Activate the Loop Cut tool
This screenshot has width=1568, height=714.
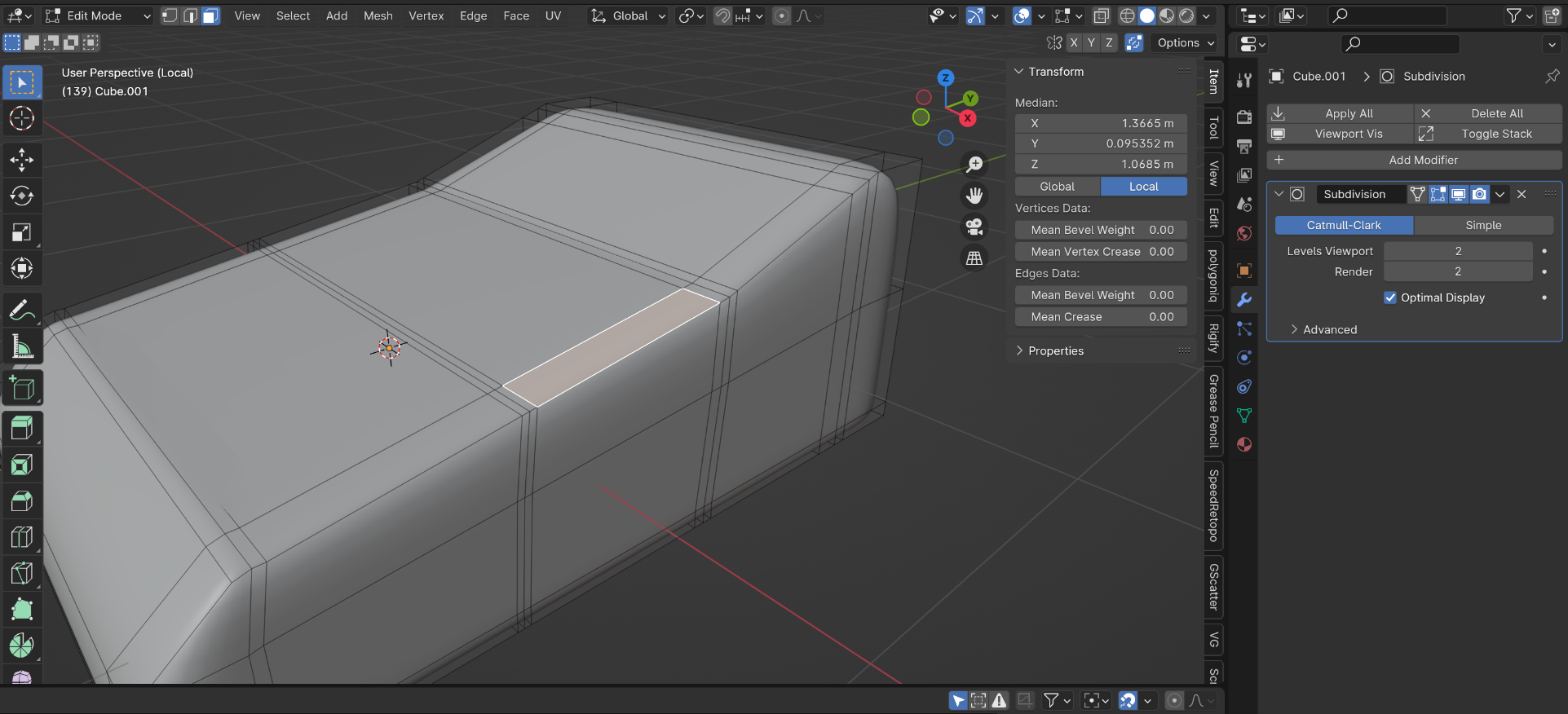click(22, 537)
